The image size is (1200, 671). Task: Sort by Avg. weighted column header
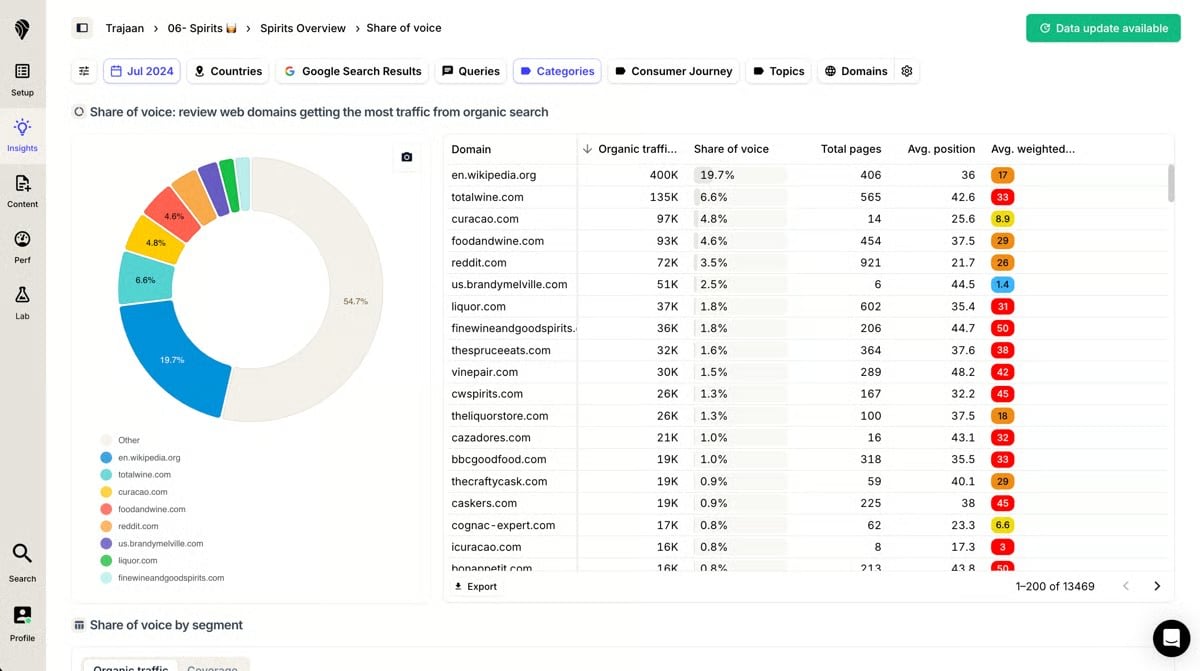coord(1033,149)
